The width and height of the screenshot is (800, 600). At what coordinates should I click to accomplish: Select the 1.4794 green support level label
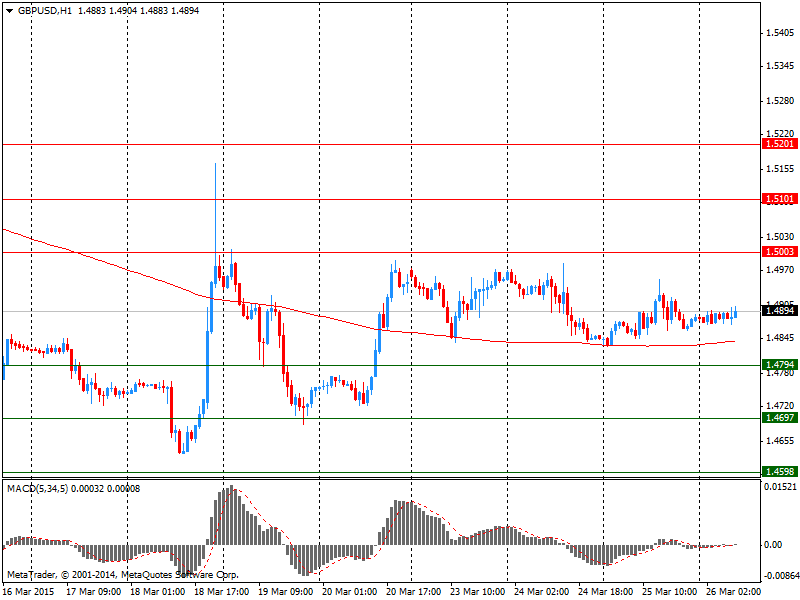tap(779, 365)
